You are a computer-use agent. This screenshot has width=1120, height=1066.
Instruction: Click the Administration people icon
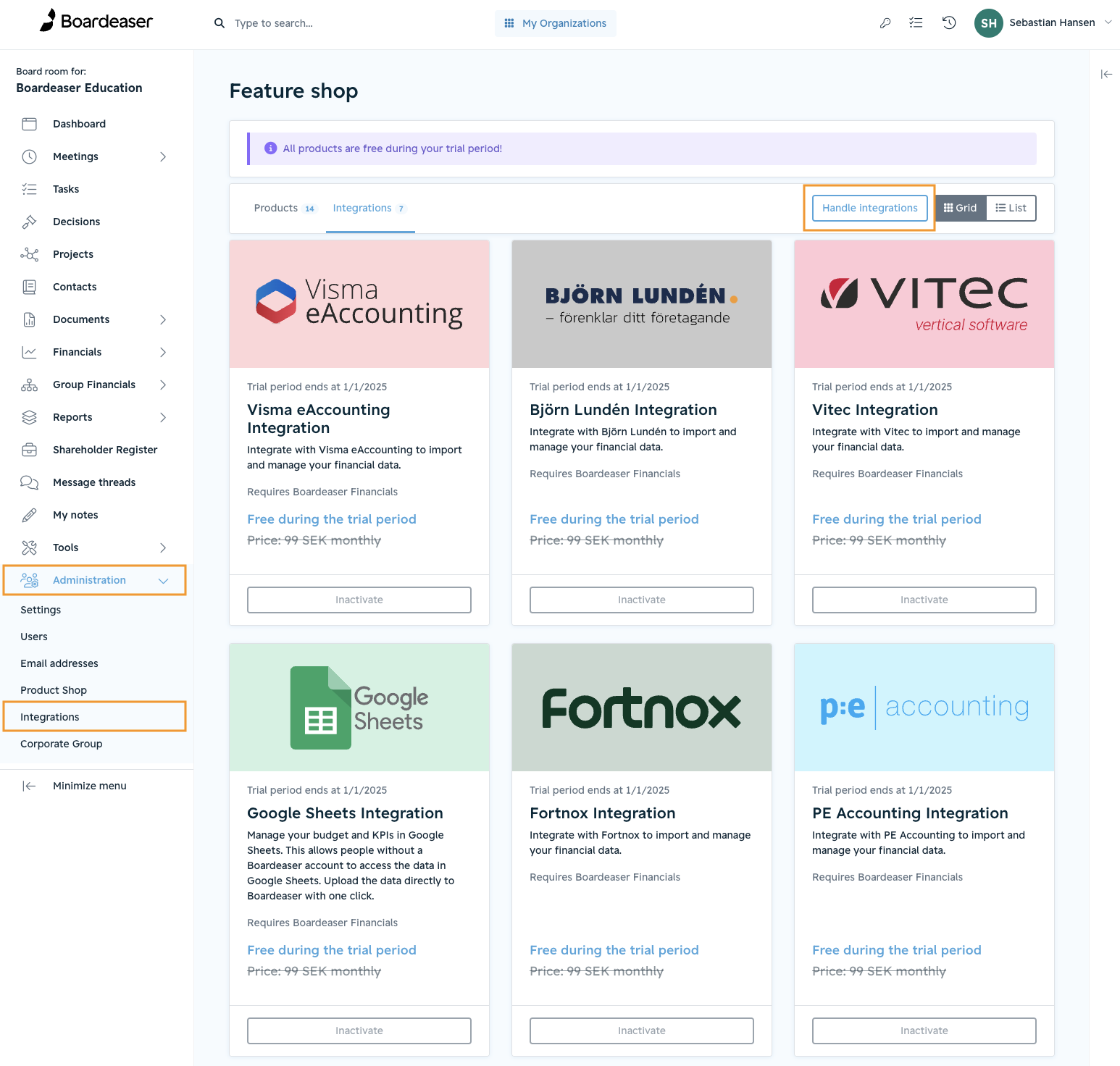tap(29, 580)
